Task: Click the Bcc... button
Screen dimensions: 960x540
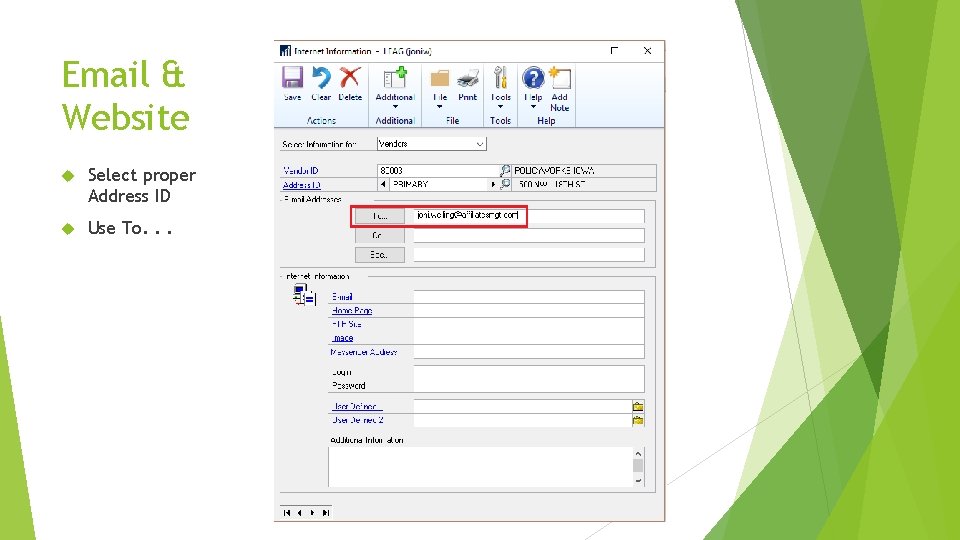Action: 380,255
